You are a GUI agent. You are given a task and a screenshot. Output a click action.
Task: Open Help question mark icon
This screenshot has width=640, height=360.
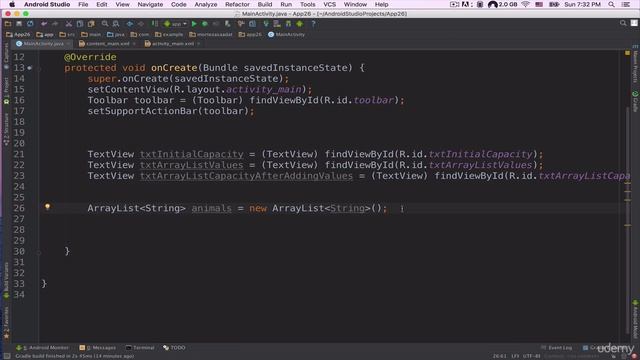pos(313,24)
